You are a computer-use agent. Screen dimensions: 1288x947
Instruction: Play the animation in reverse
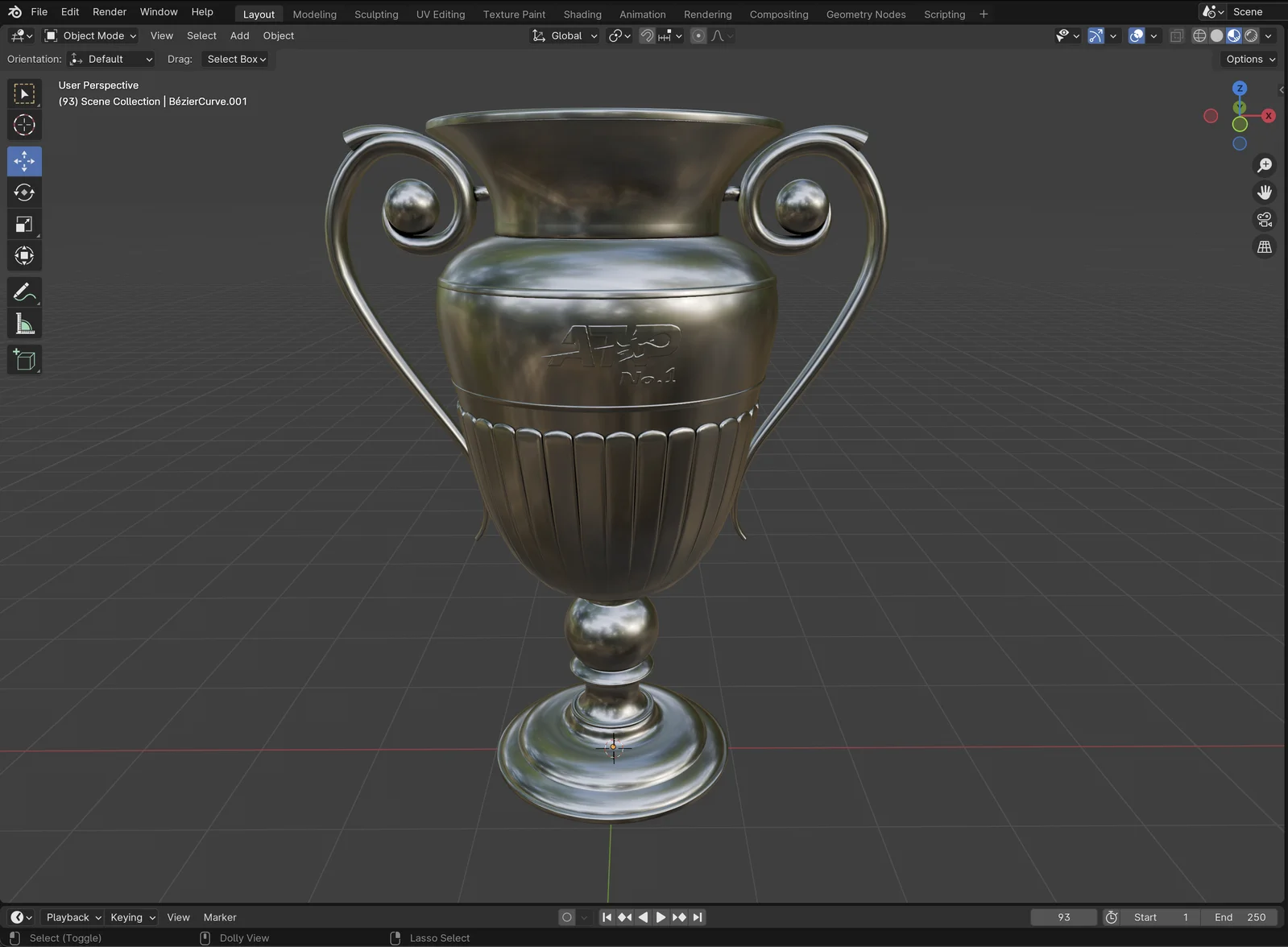tap(643, 917)
